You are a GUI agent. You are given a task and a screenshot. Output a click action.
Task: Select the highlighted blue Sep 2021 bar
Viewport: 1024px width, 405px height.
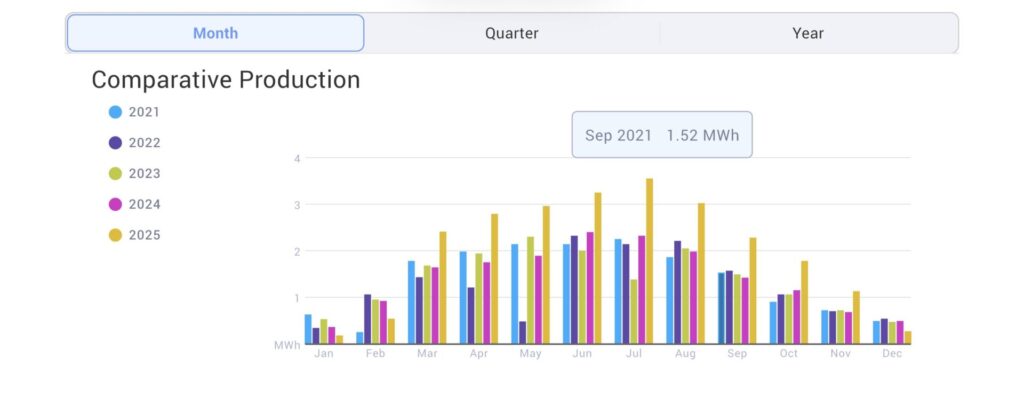(721, 308)
